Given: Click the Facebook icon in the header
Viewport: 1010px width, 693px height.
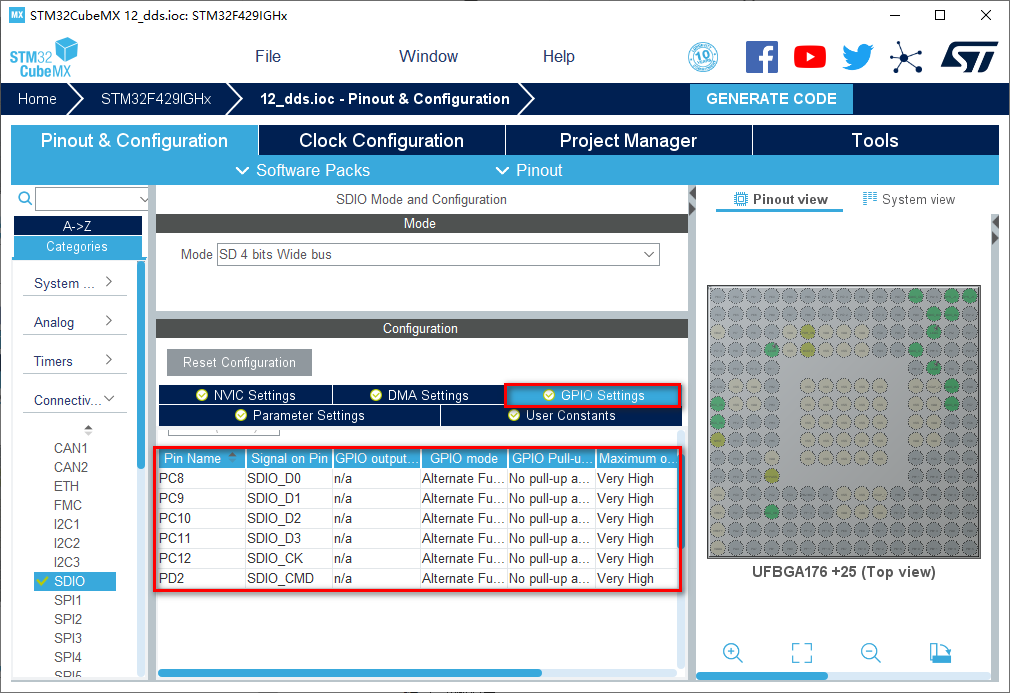Looking at the screenshot, I should pyautogui.click(x=761, y=57).
